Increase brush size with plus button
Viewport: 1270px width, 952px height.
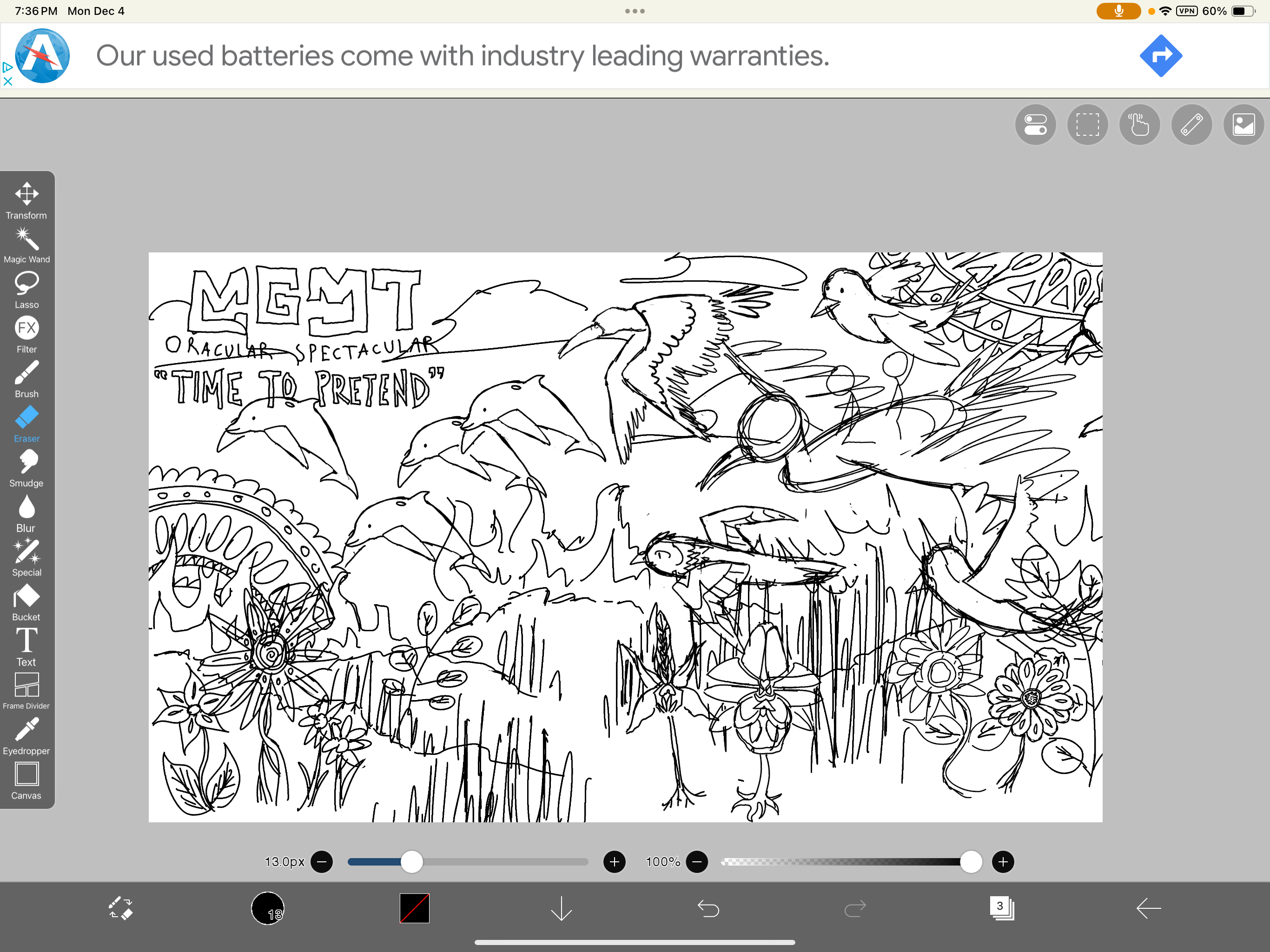coord(615,862)
